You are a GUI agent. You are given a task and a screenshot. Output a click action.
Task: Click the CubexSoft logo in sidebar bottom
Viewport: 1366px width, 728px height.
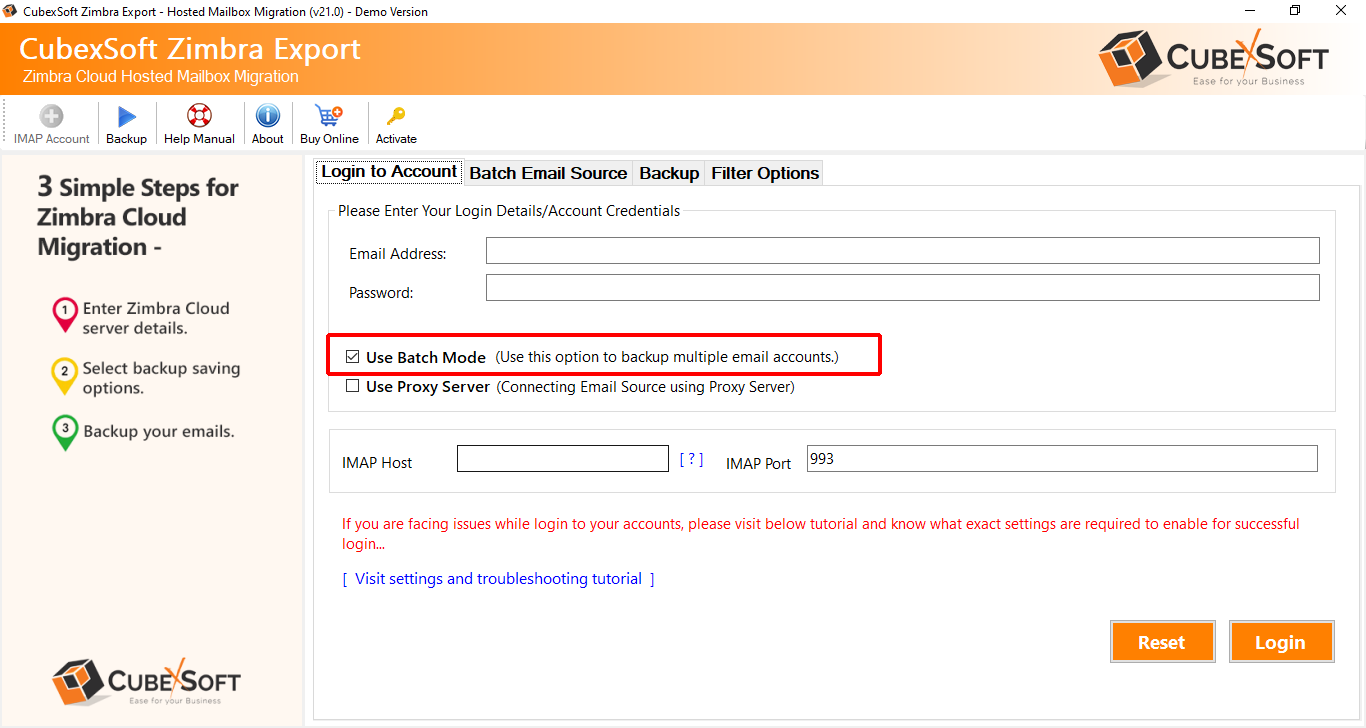(x=146, y=681)
